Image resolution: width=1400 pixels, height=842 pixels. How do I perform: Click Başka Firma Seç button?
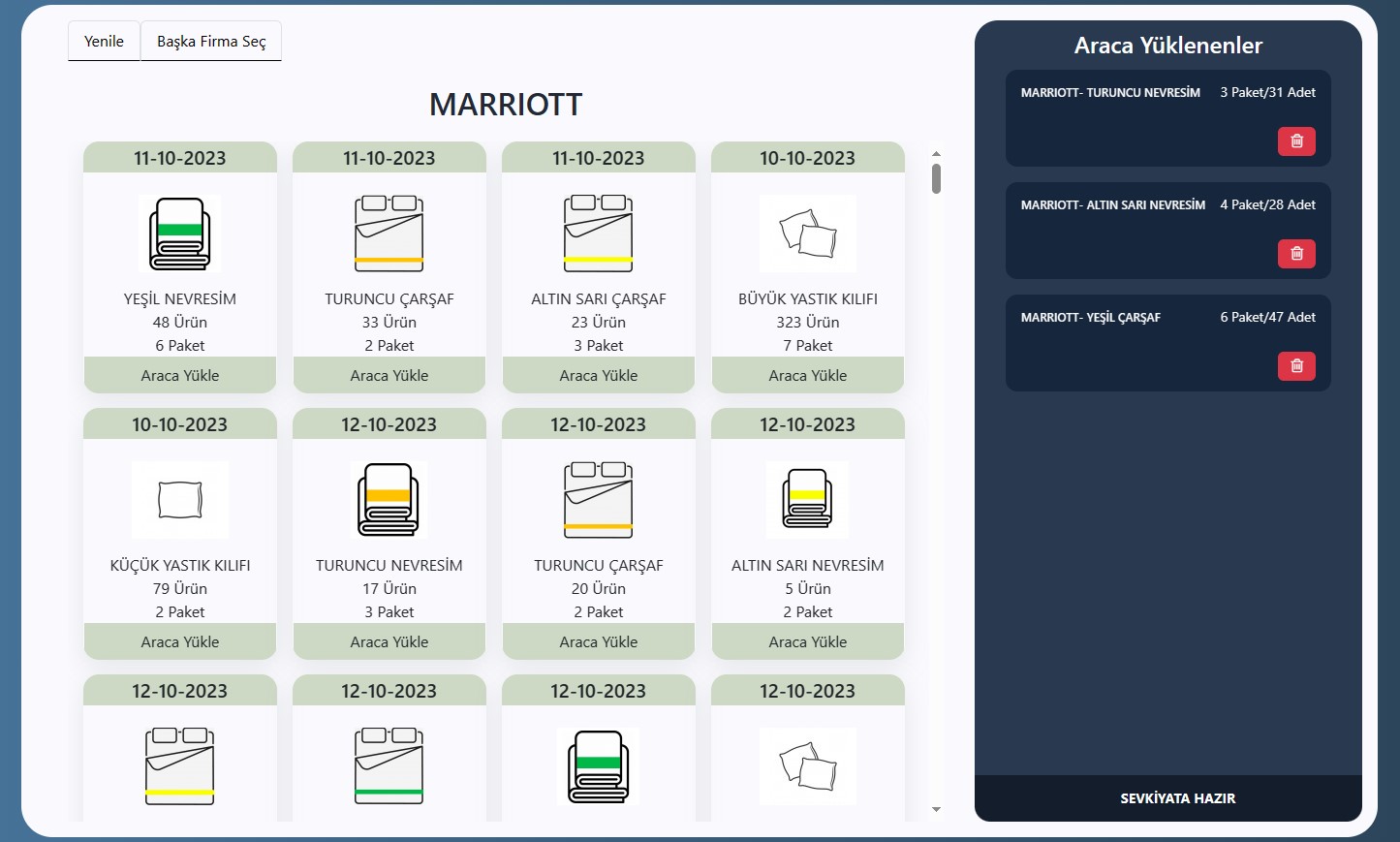(211, 41)
